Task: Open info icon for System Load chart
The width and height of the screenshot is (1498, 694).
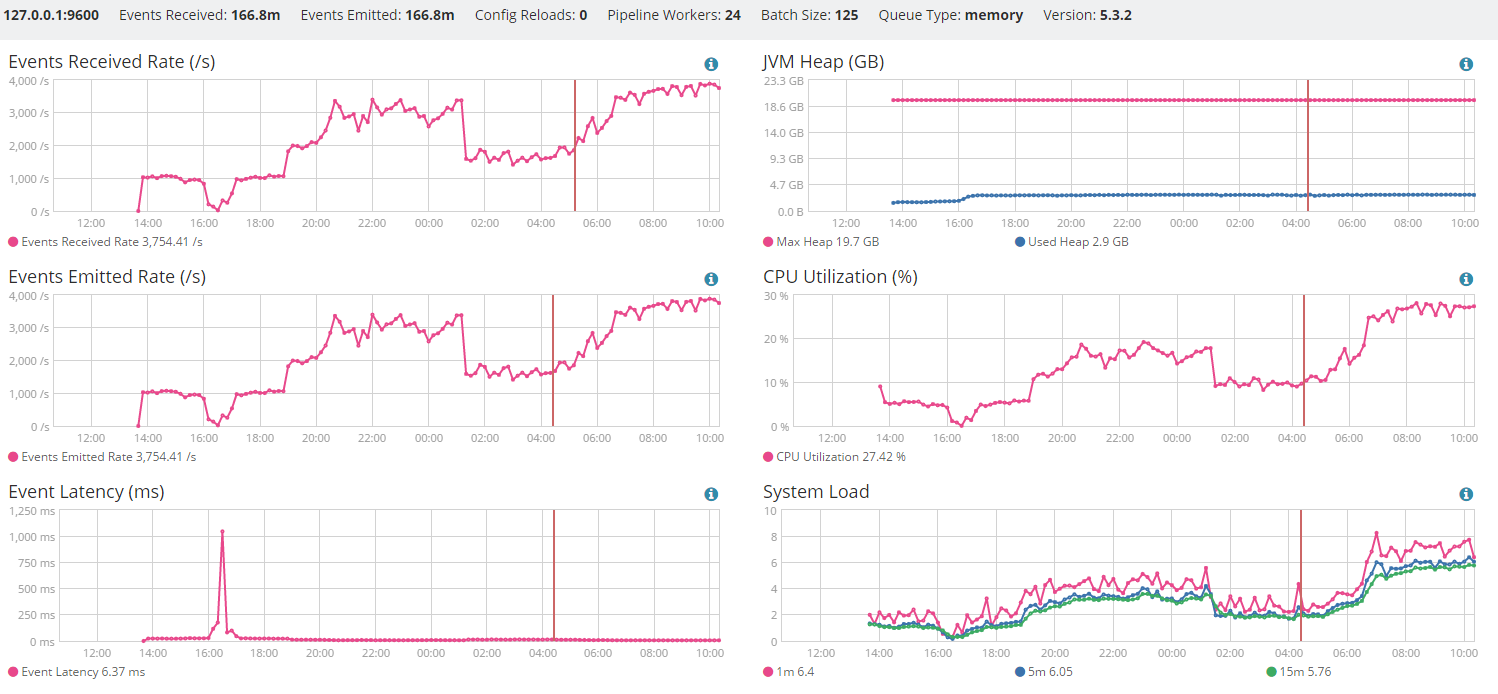Action: pyautogui.click(x=1466, y=494)
